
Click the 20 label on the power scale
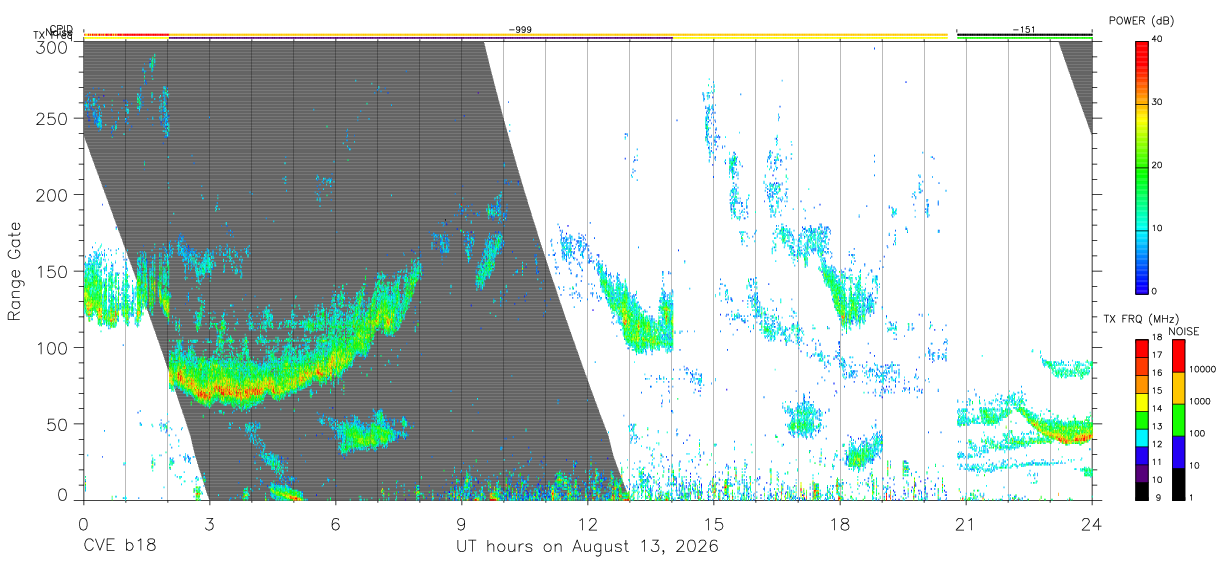point(1157,165)
